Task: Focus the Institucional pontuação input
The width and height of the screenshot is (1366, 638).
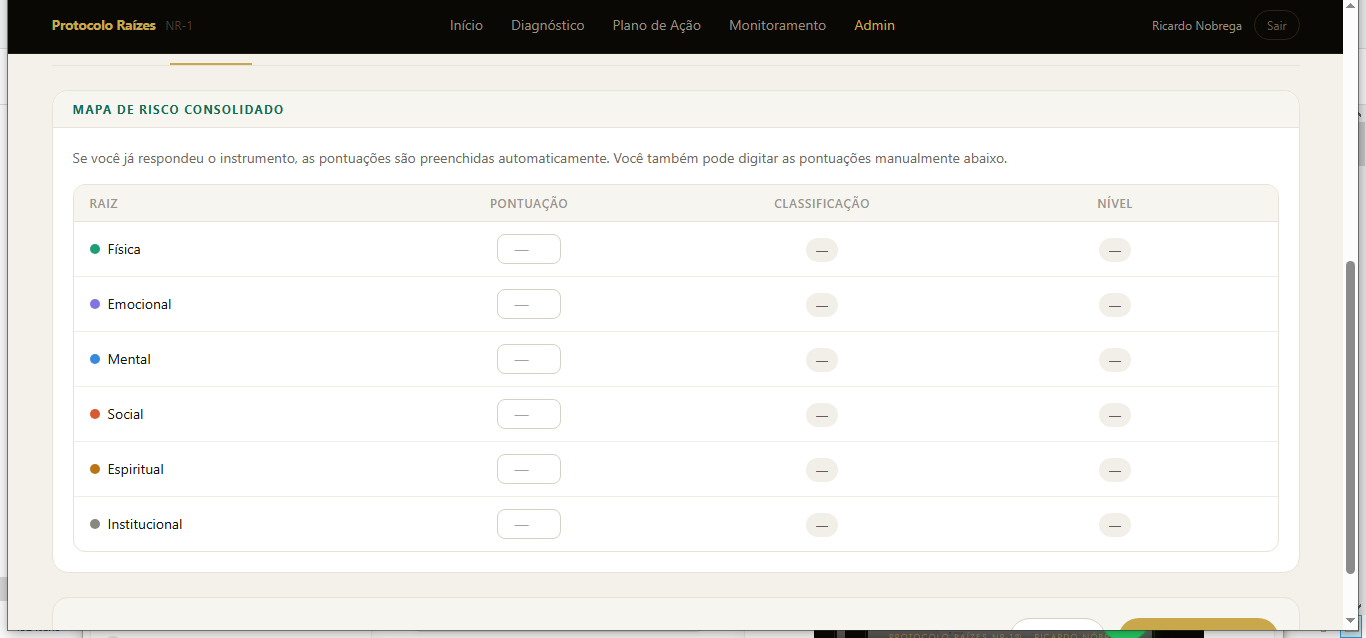Action: tap(529, 524)
